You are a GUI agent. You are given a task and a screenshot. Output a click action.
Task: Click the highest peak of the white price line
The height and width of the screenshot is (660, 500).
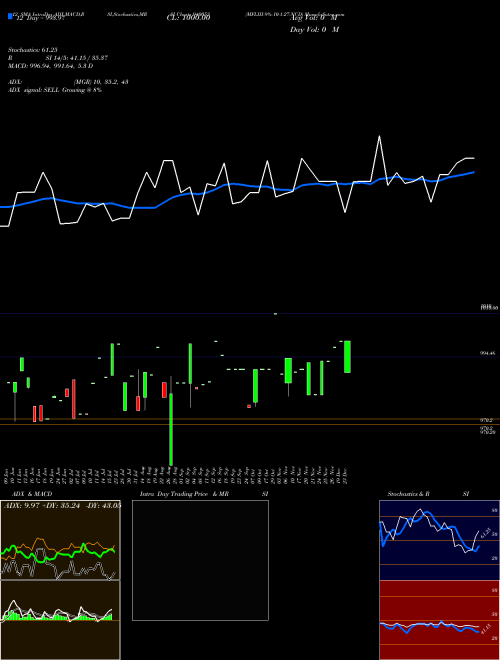tap(380, 136)
